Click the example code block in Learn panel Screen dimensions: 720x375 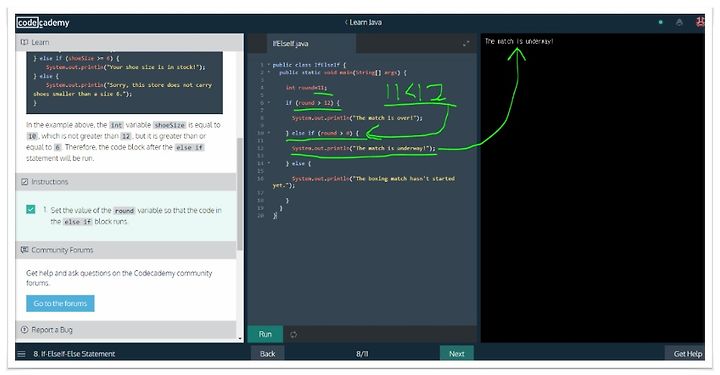point(124,83)
